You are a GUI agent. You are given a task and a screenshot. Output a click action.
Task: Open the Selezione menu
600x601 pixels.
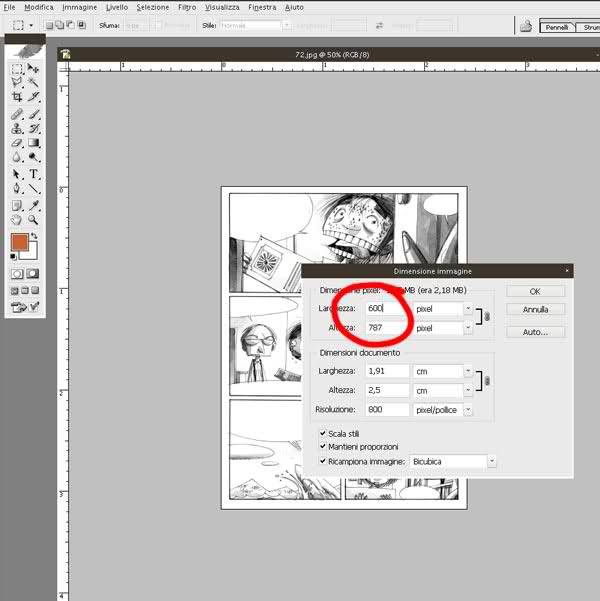153,7
